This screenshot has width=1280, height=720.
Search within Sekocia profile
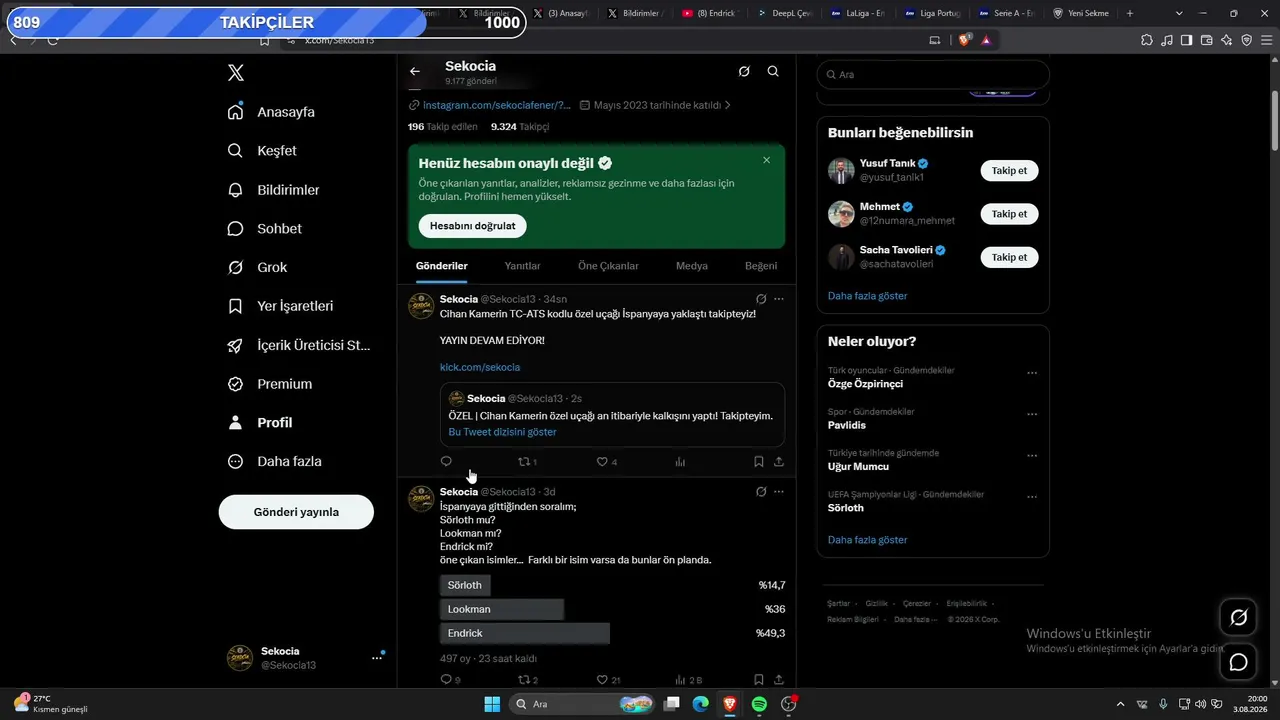coord(773,71)
